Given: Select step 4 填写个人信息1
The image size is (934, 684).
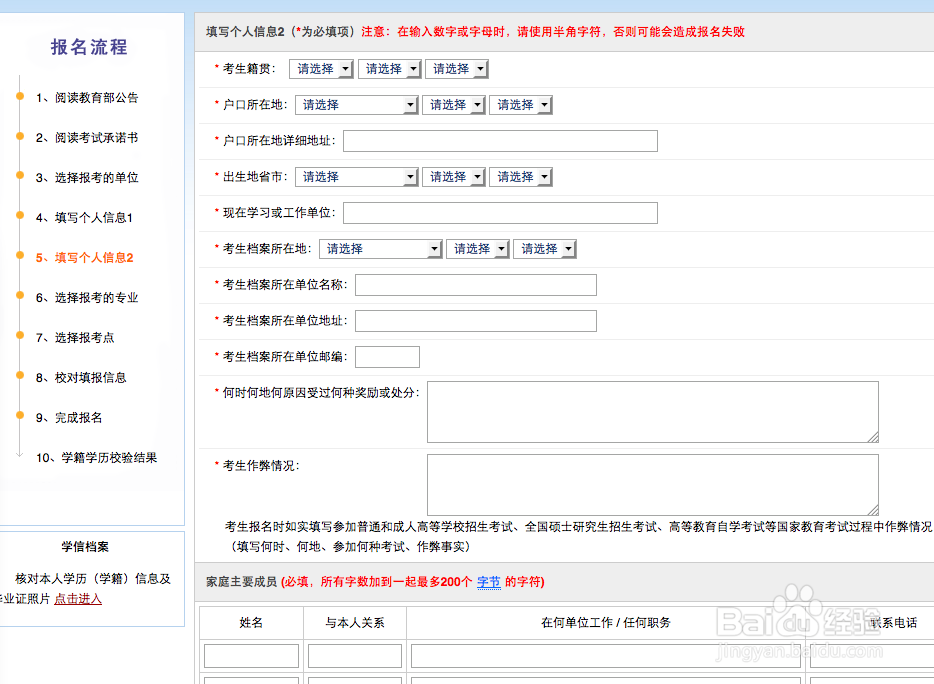Looking at the screenshot, I should (84, 217).
